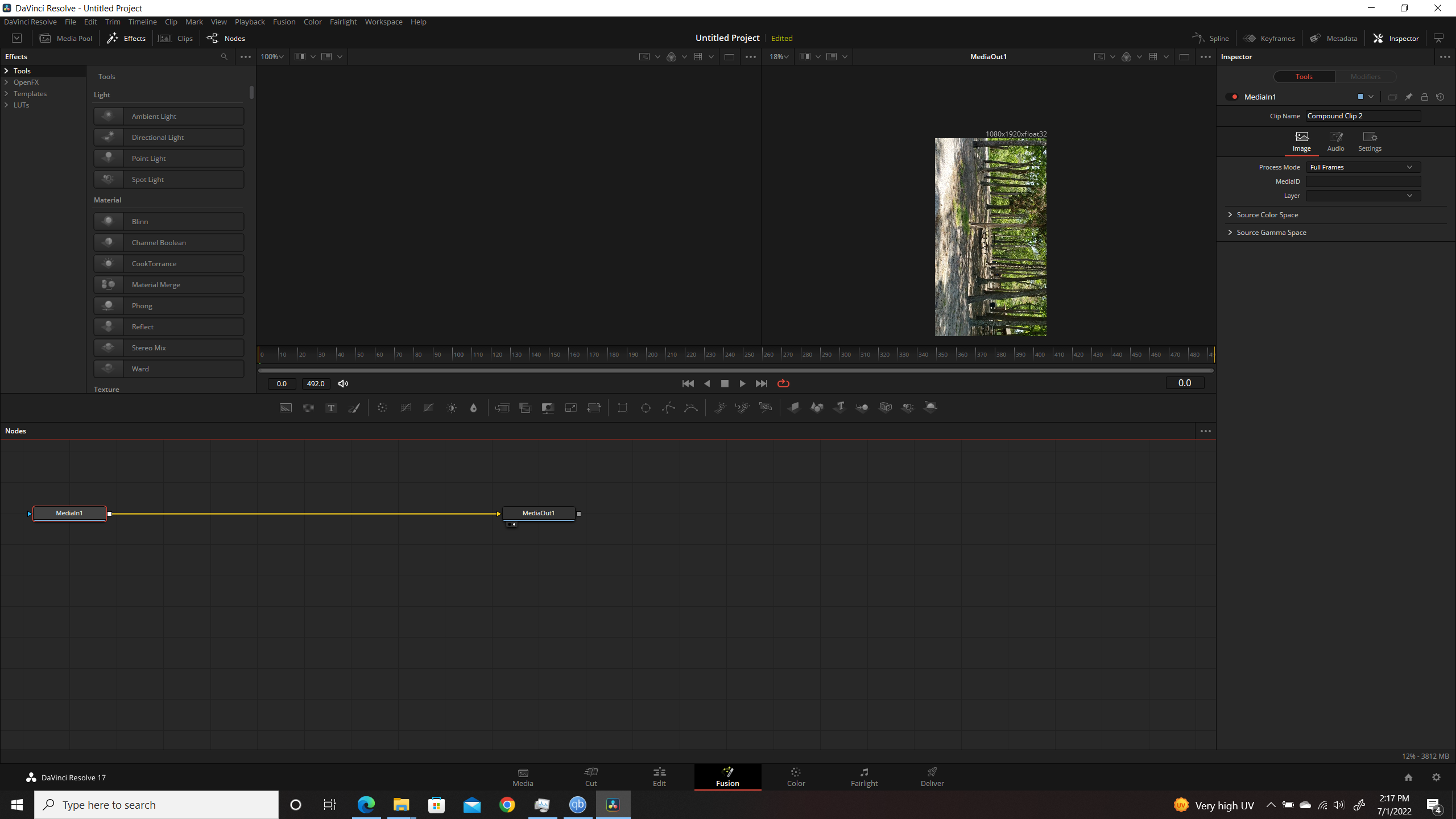Screen dimensions: 1456x819
Task: Switch to the Settings tab in Inspector
Action: point(1370,142)
